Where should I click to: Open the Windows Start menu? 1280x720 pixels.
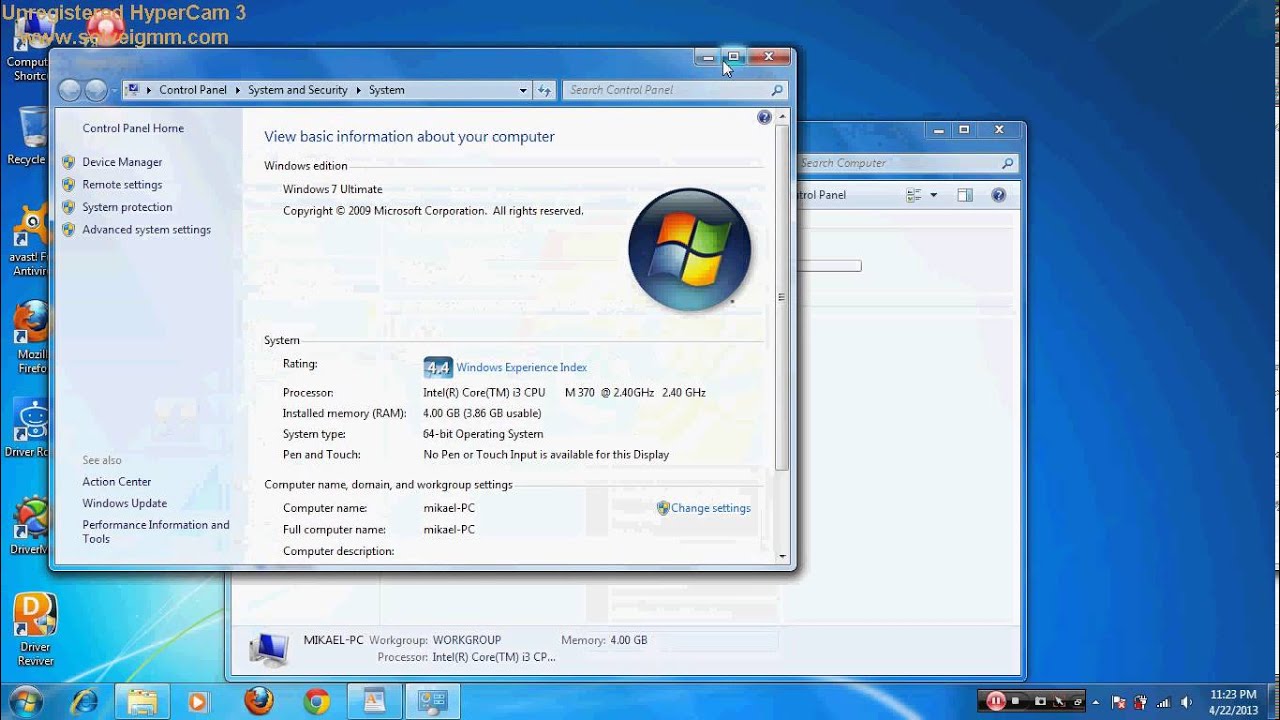pos(24,701)
